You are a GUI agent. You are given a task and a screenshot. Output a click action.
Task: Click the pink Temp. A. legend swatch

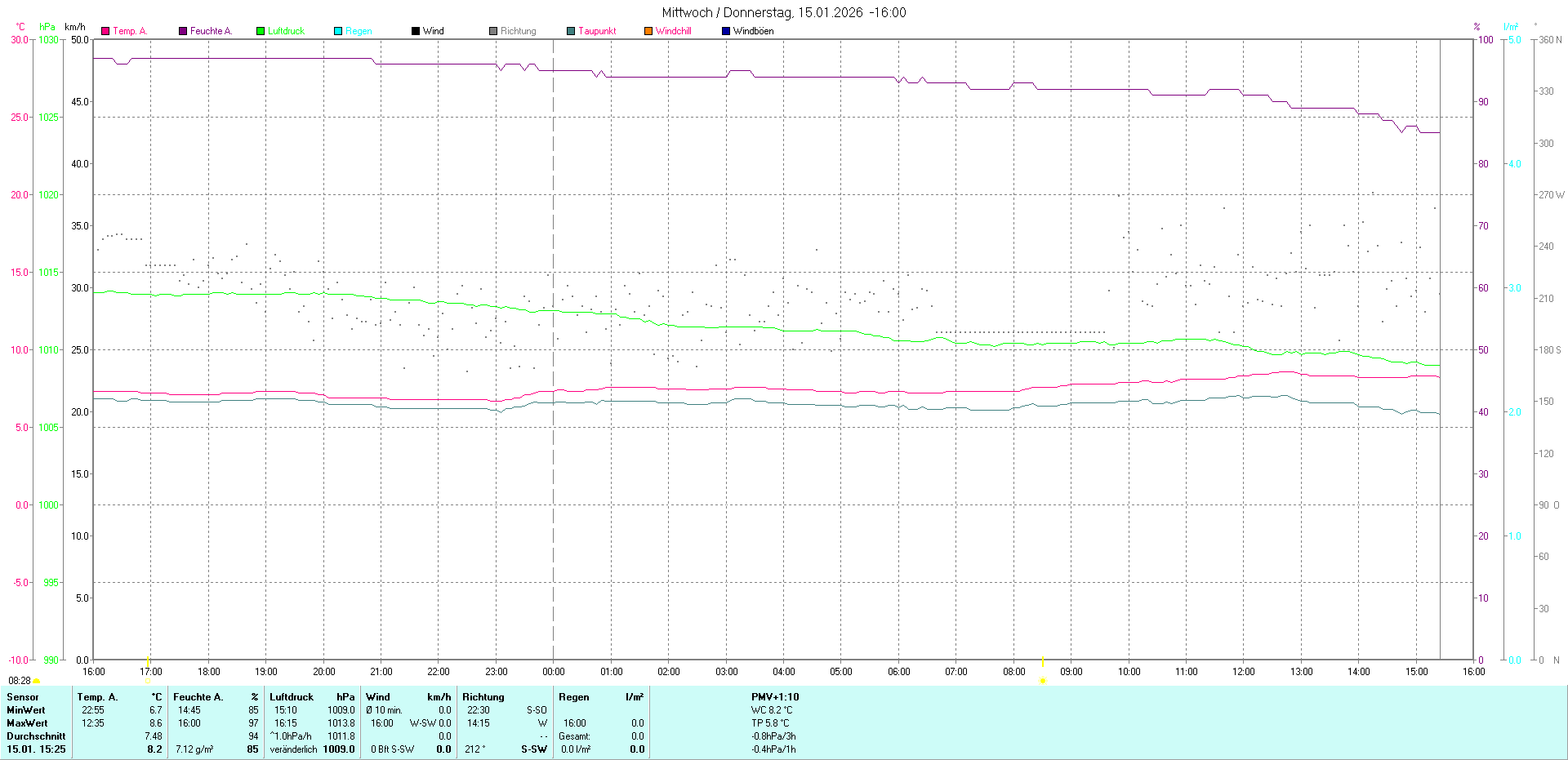pos(105,31)
